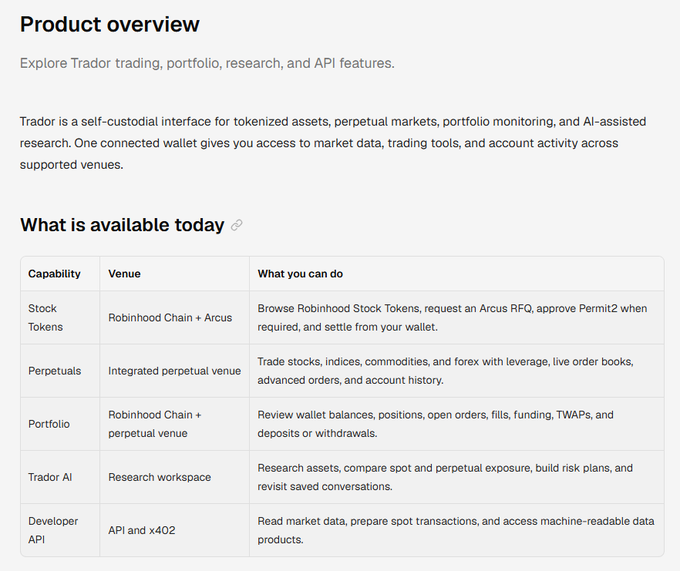Select 'Review wallet balances, positions' description cell

pos(457,424)
